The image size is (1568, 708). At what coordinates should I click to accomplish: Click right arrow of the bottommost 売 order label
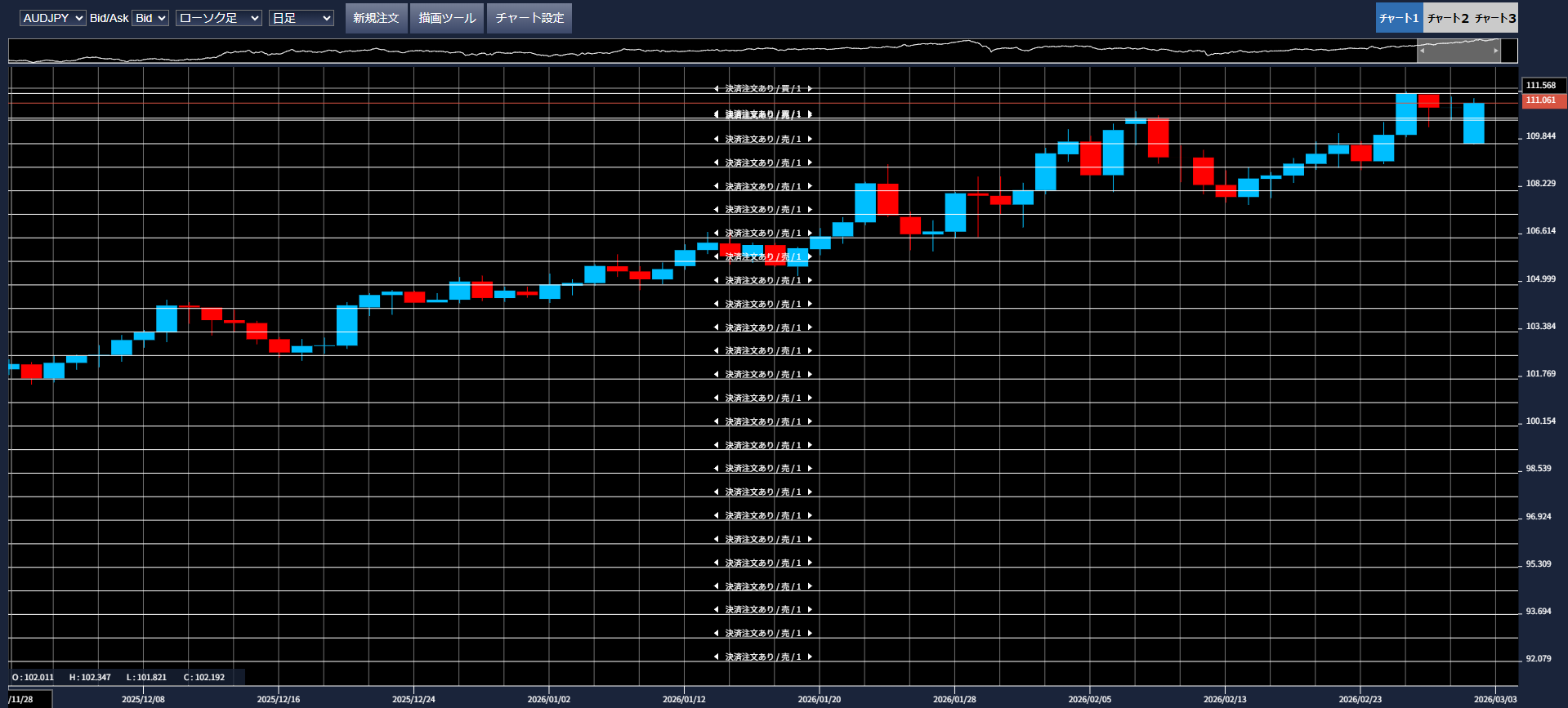[810, 657]
